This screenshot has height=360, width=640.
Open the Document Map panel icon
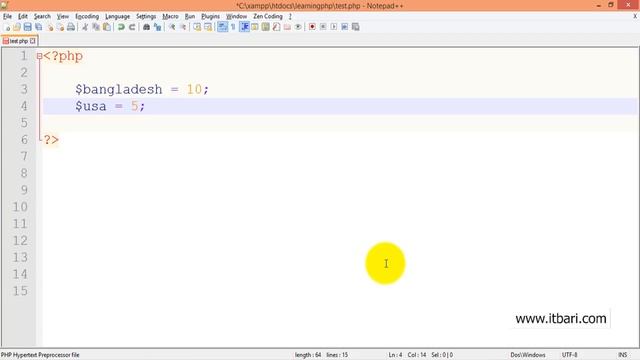point(266,27)
